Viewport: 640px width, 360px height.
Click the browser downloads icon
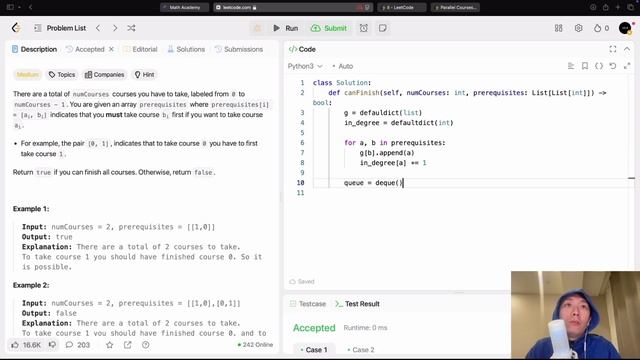(x=593, y=7)
